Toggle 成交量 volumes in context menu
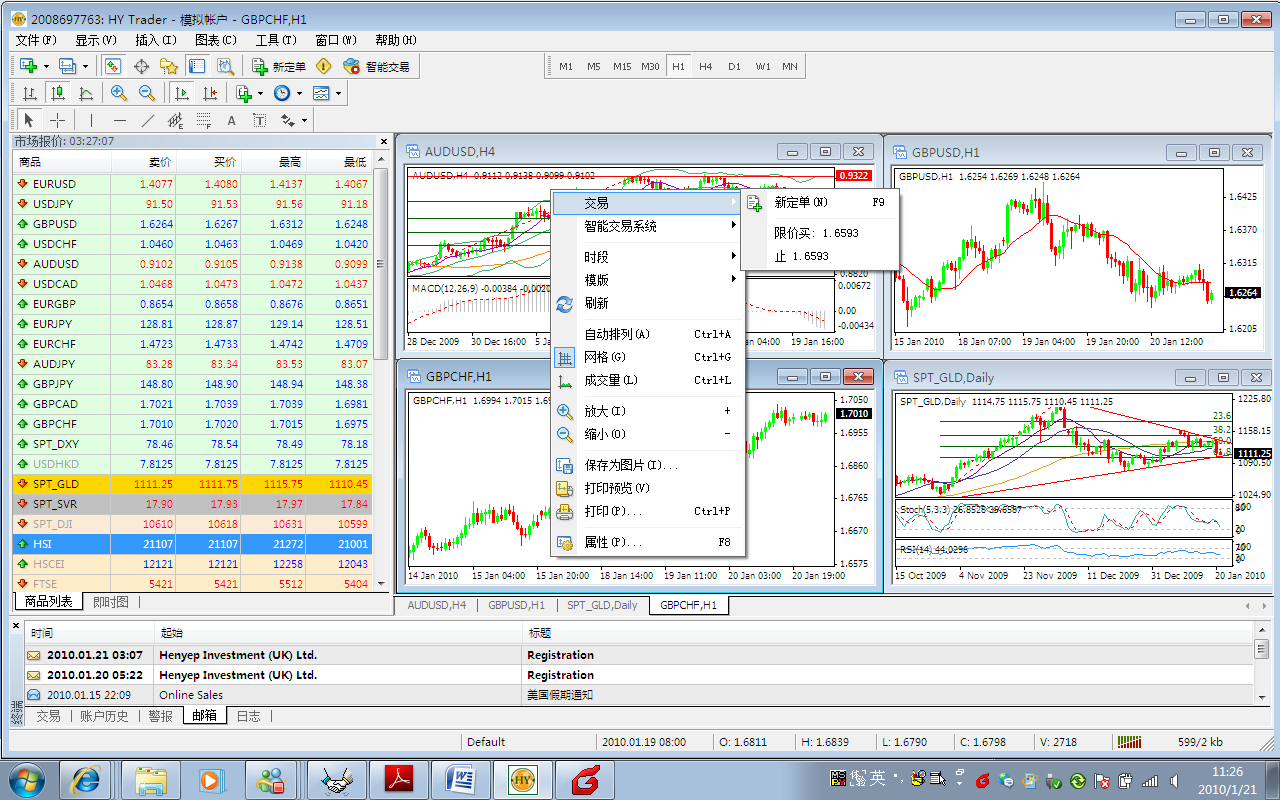1280x800 pixels. click(x=648, y=380)
